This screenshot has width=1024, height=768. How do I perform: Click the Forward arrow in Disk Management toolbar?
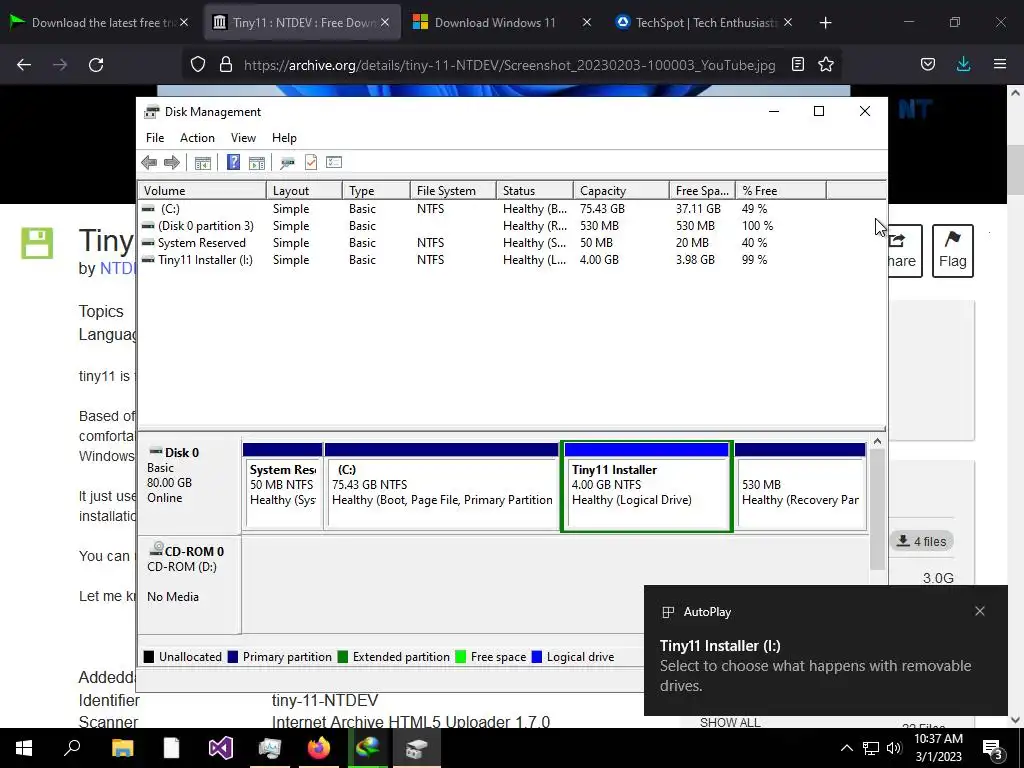pos(172,163)
